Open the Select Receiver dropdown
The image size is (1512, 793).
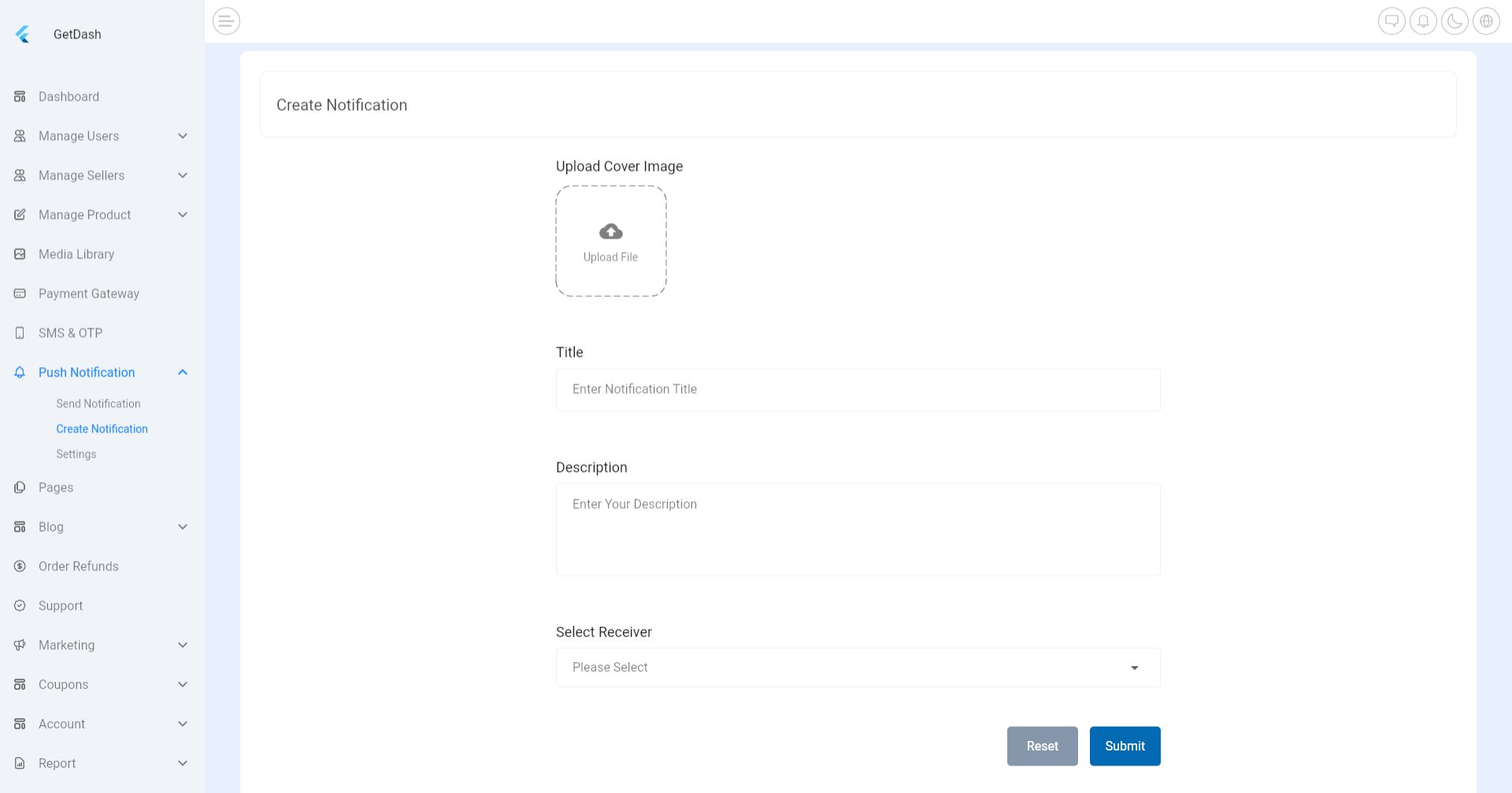click(858, 667)
